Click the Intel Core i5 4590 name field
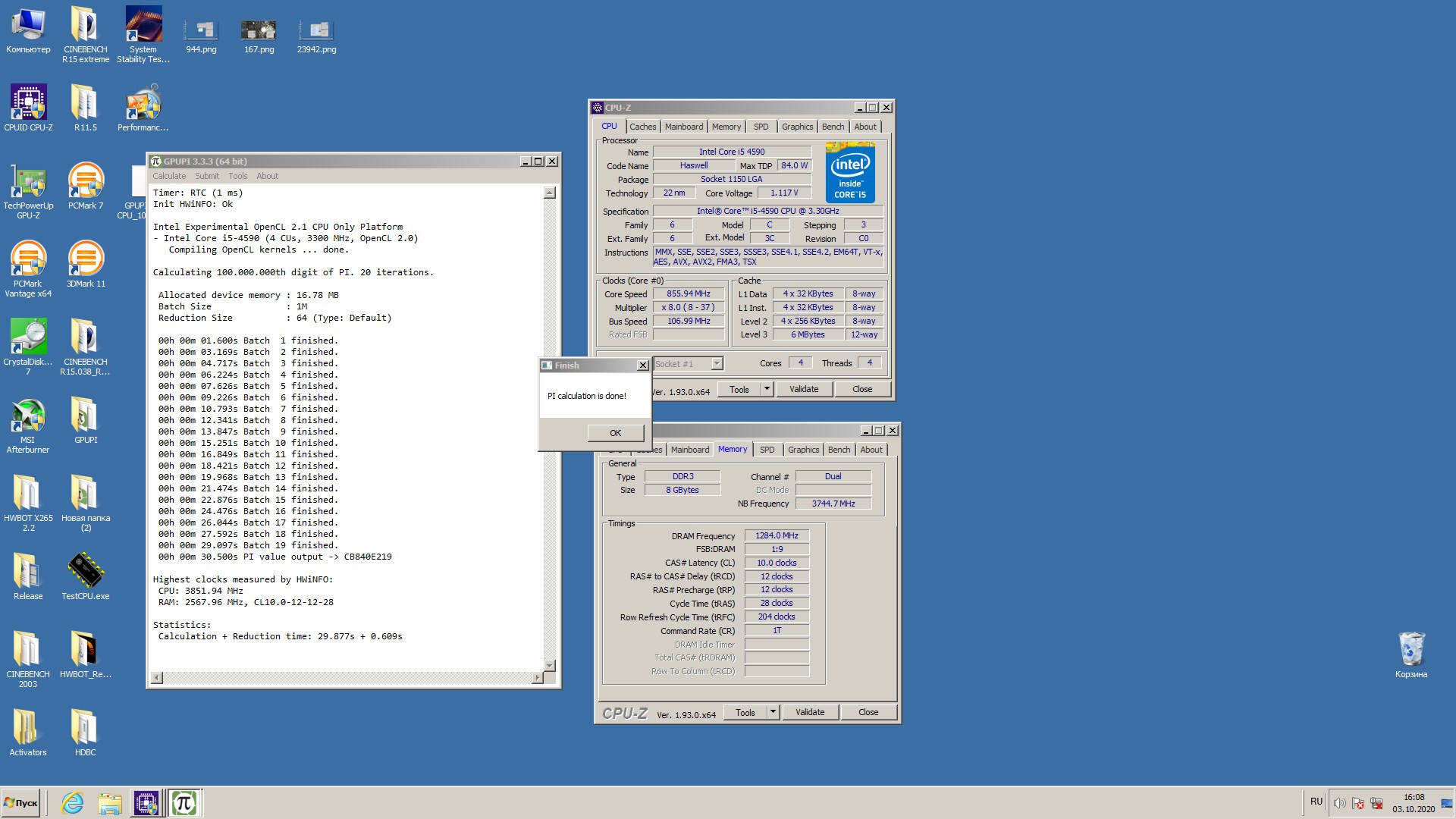 pos(732,152)
